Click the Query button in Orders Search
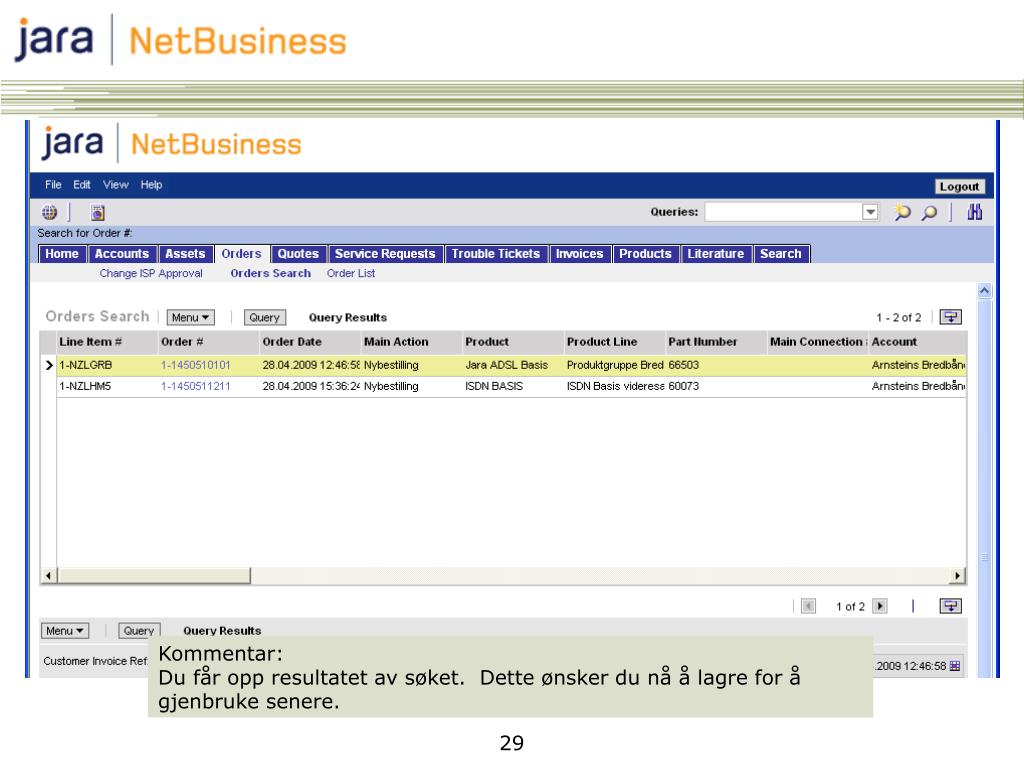Viewport: 1024px width, 768px height. 264,317
